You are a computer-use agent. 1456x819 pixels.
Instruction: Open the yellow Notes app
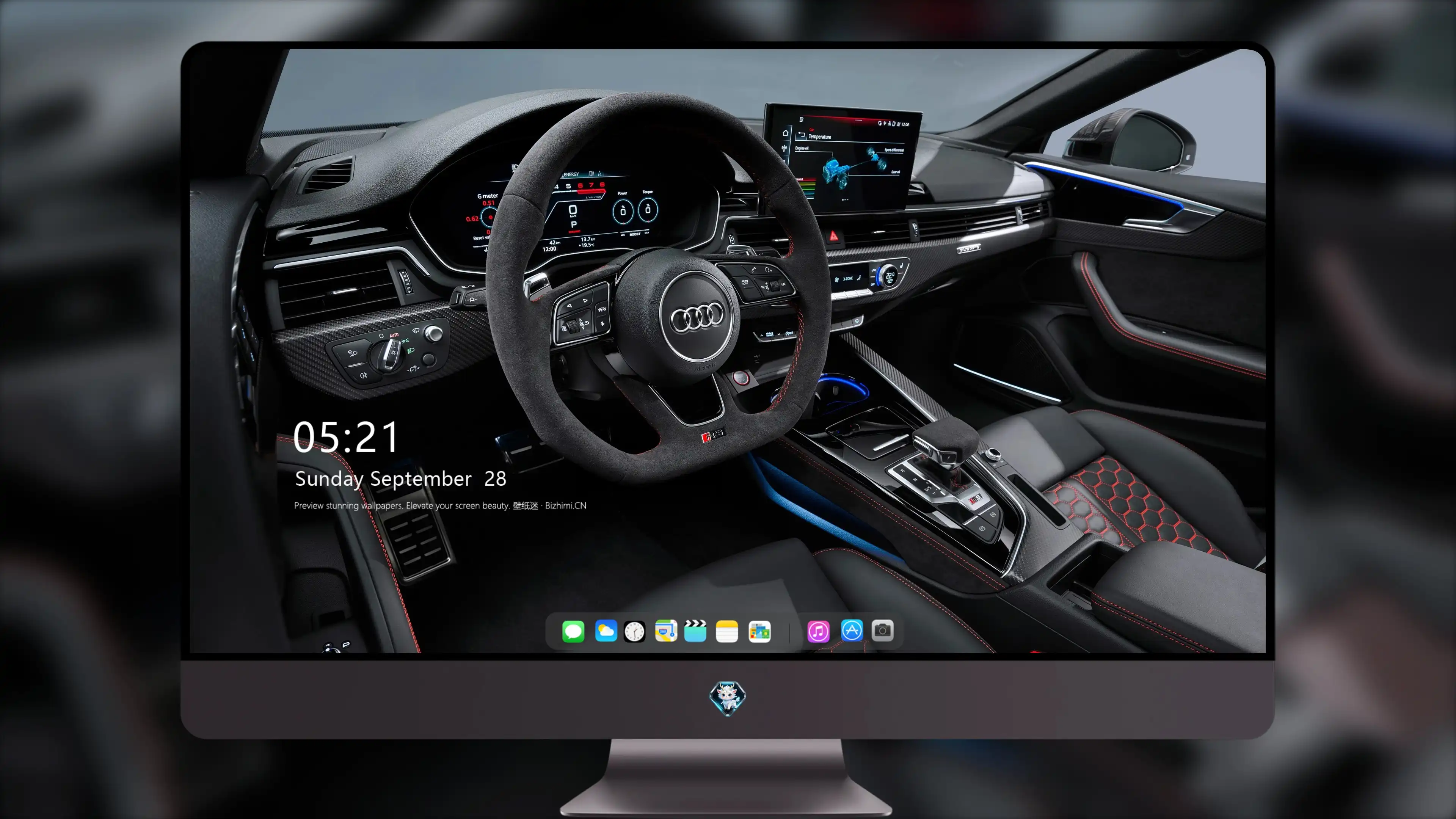click(727, 631)
